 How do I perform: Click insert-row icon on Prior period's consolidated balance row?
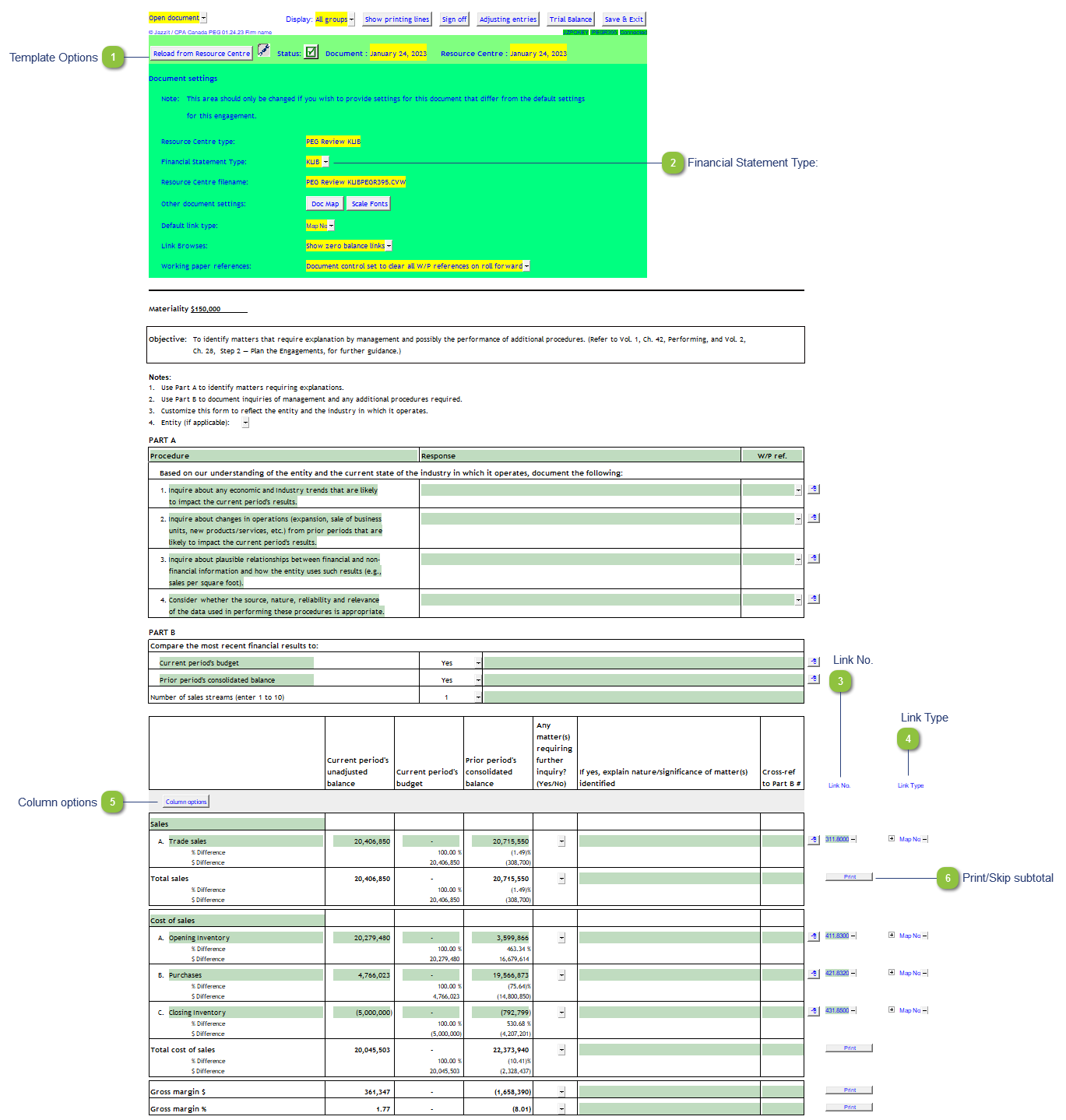tap(814, 679)
